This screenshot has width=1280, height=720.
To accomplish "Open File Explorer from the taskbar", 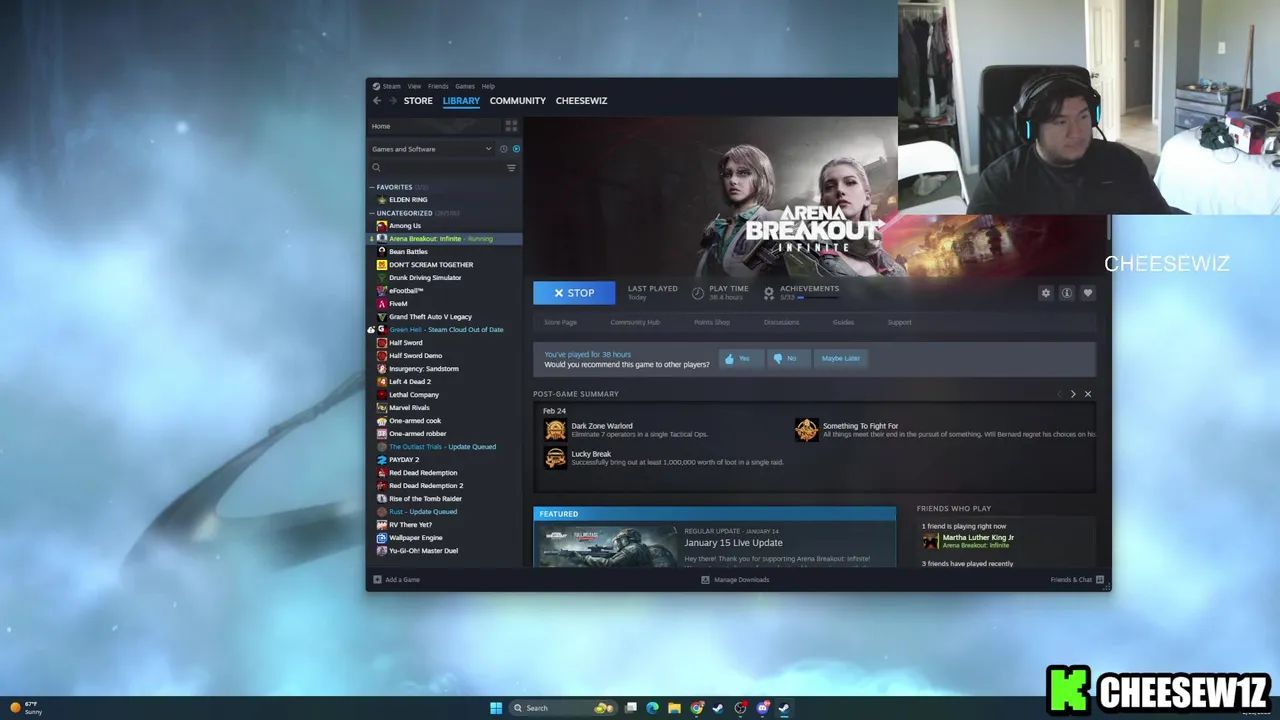I will point(674,708).
